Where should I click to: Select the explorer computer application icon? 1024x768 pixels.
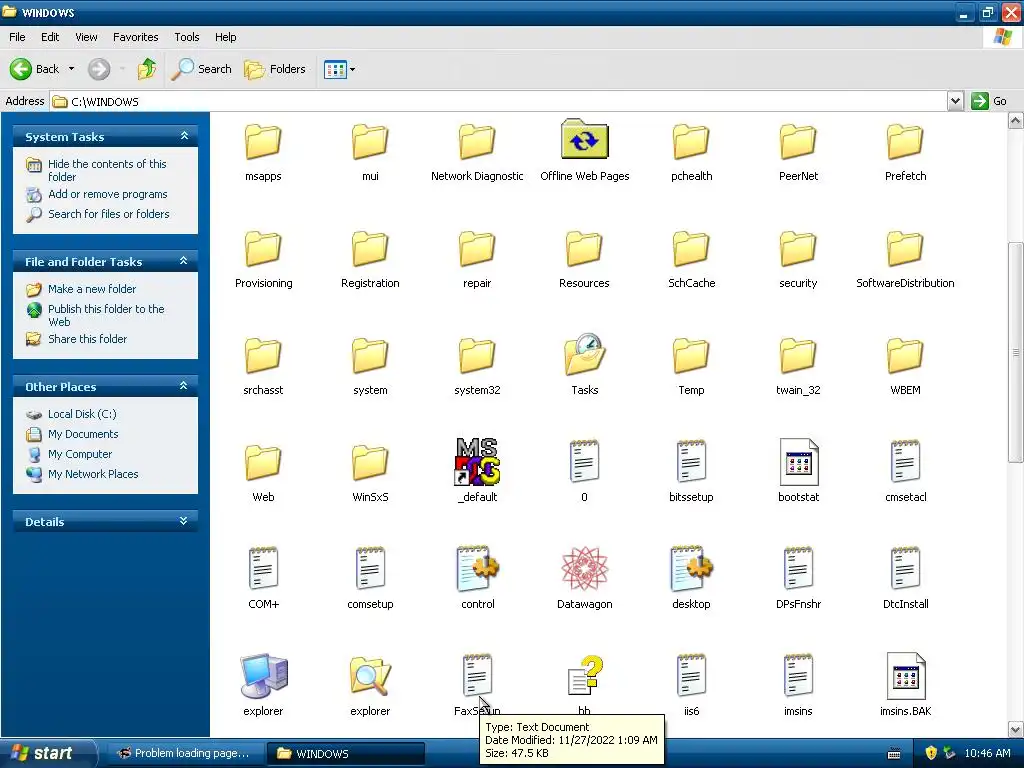pos(263,676)
